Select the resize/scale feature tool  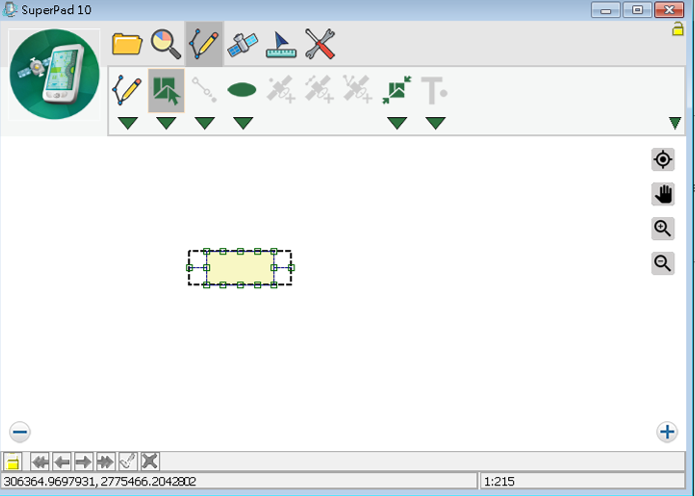(397, 90)
